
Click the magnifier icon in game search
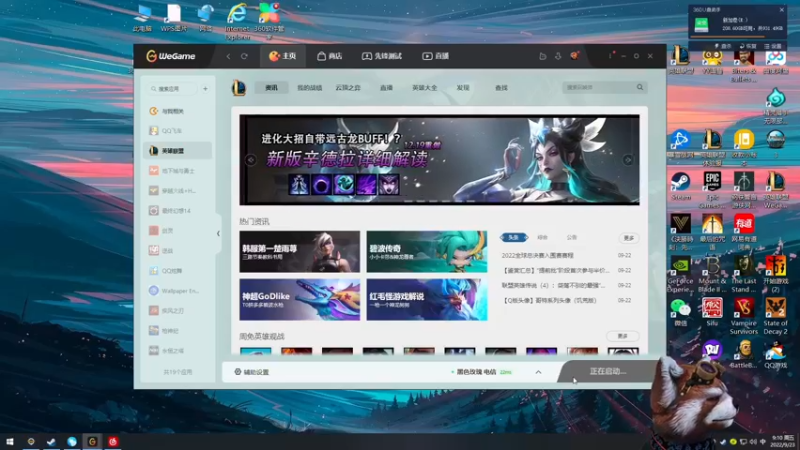pos(640,87)
